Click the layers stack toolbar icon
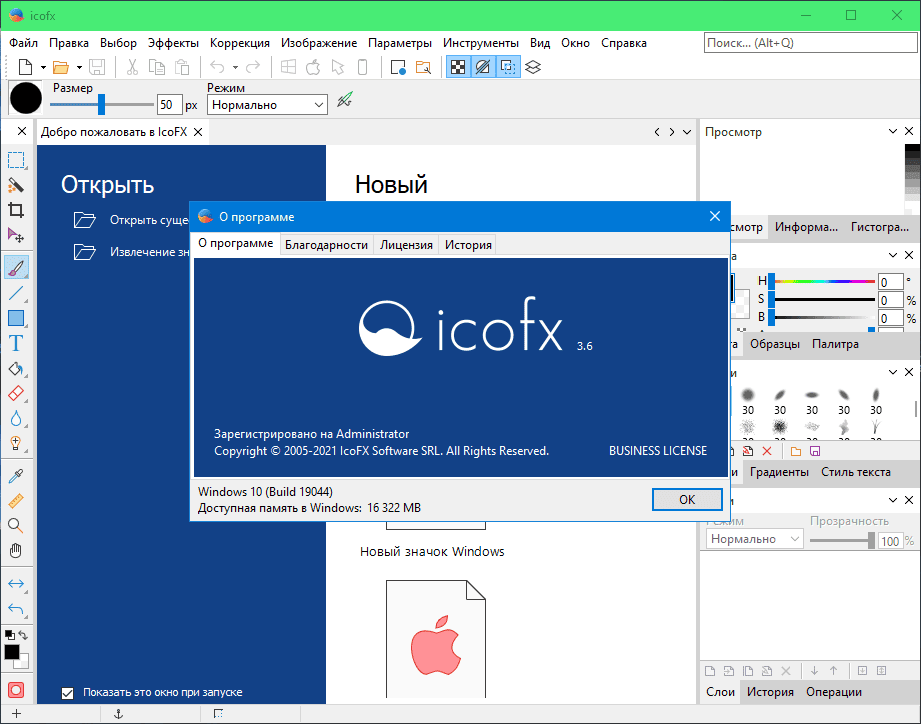Viewport: 921px width, 724px height. pyautogui.click(x=533, y=68)
